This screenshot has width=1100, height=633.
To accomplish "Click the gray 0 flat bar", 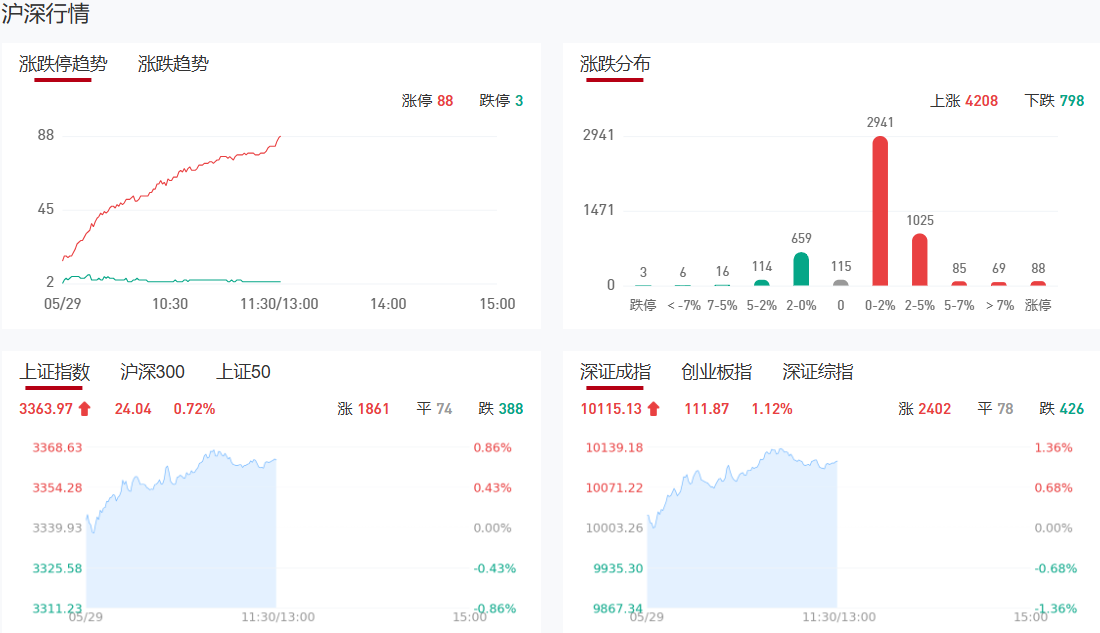I will [840, 283].
